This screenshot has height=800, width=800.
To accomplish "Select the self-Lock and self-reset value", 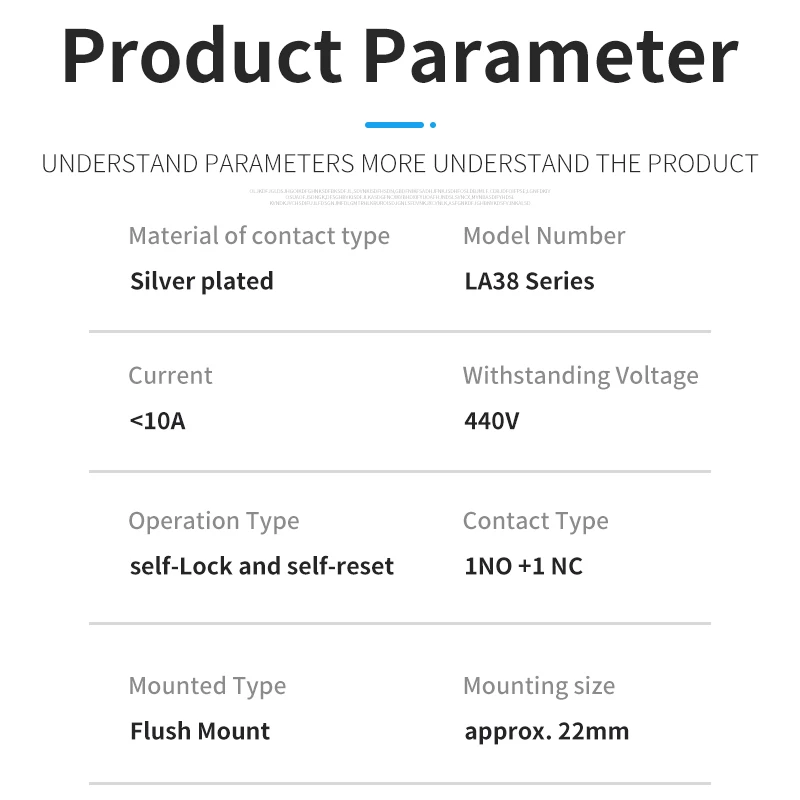I will click(262, 566).
